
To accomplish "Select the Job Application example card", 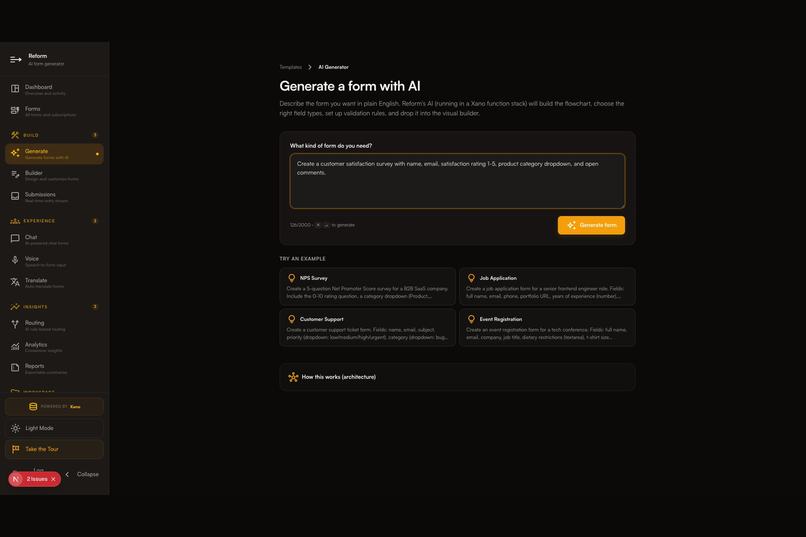I will (x=547, y=286).
